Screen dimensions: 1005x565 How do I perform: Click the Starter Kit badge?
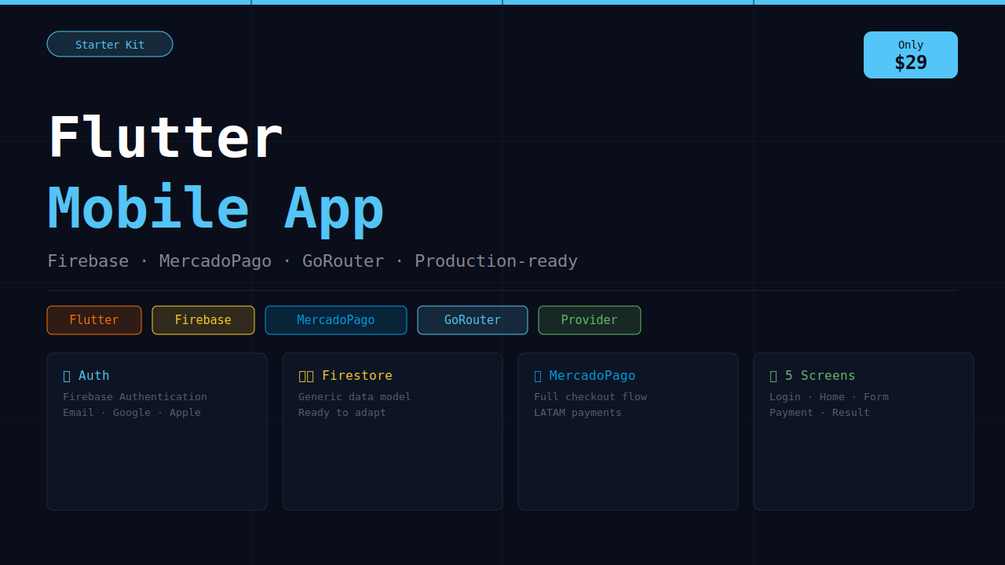tap(110, 44)
